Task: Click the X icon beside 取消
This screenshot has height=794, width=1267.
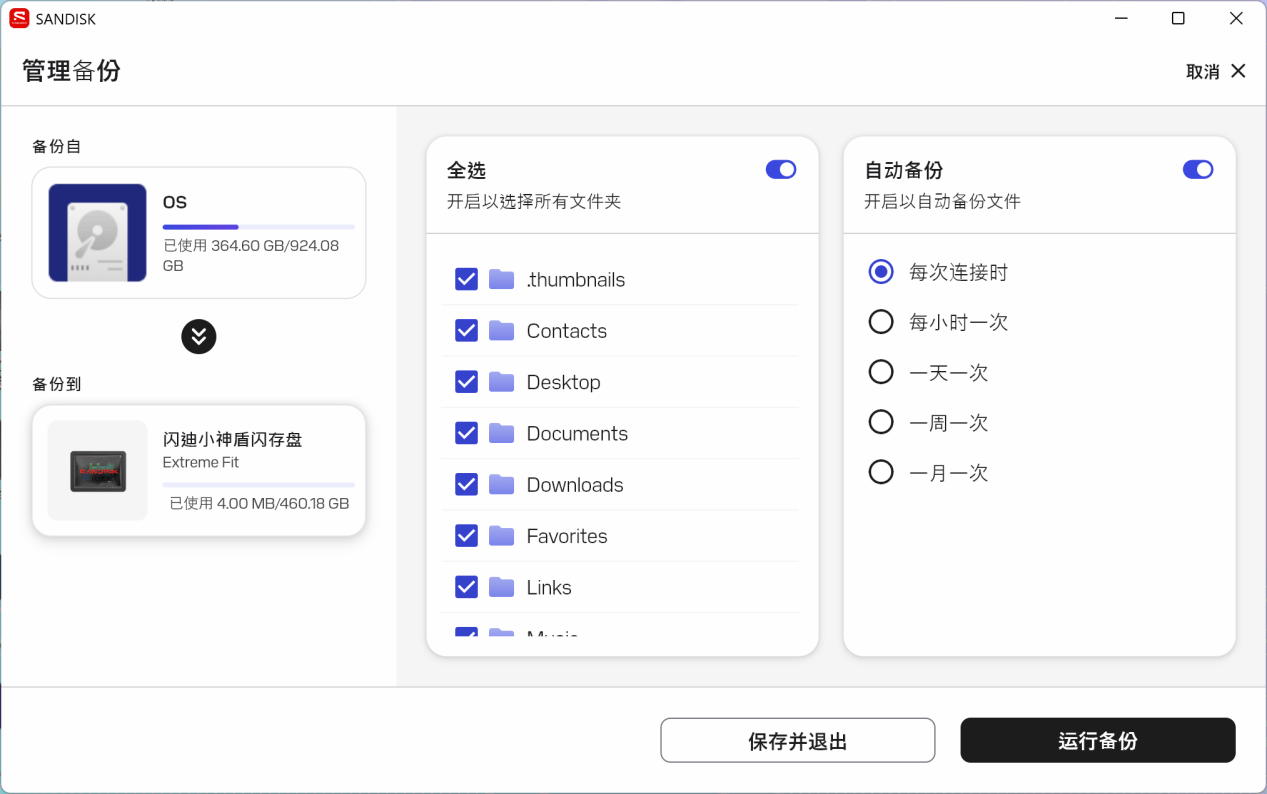Action: (1238, 71)
